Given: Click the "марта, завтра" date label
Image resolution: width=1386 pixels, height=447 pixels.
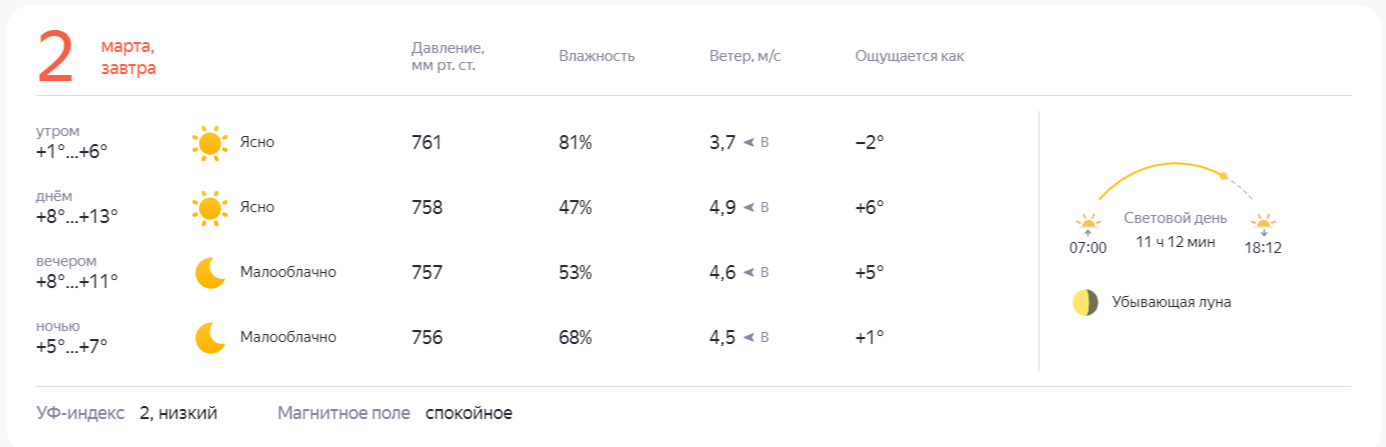Looking at the screenshot, I should pyautogui.click(x=128, y=57).
